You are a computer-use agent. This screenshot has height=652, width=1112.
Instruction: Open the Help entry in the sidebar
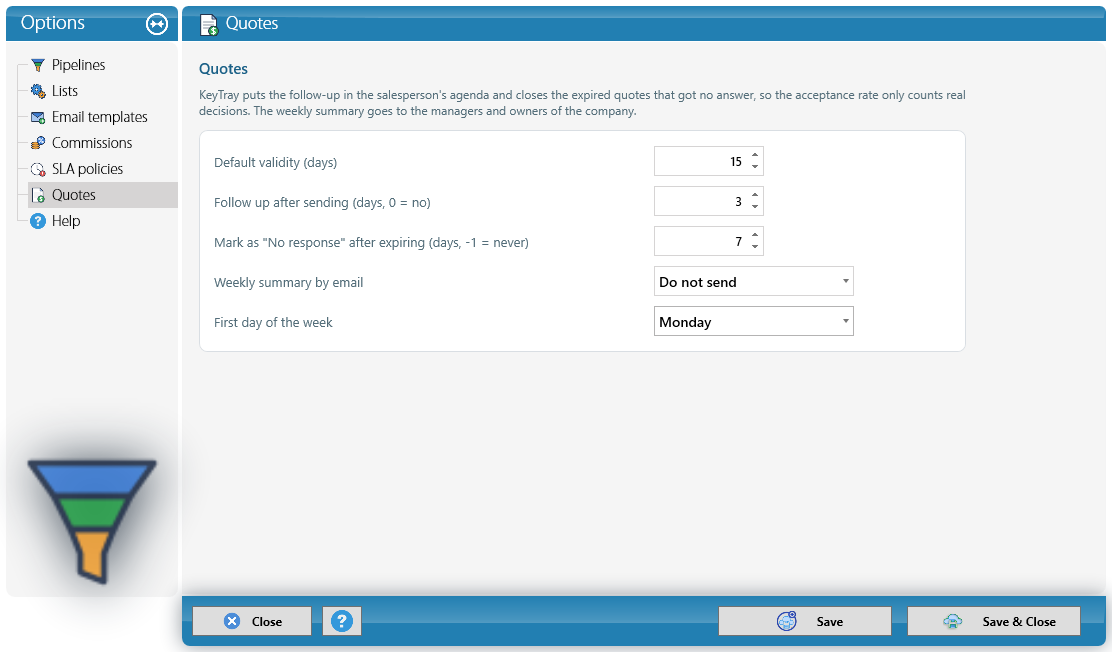click(66, 221)
